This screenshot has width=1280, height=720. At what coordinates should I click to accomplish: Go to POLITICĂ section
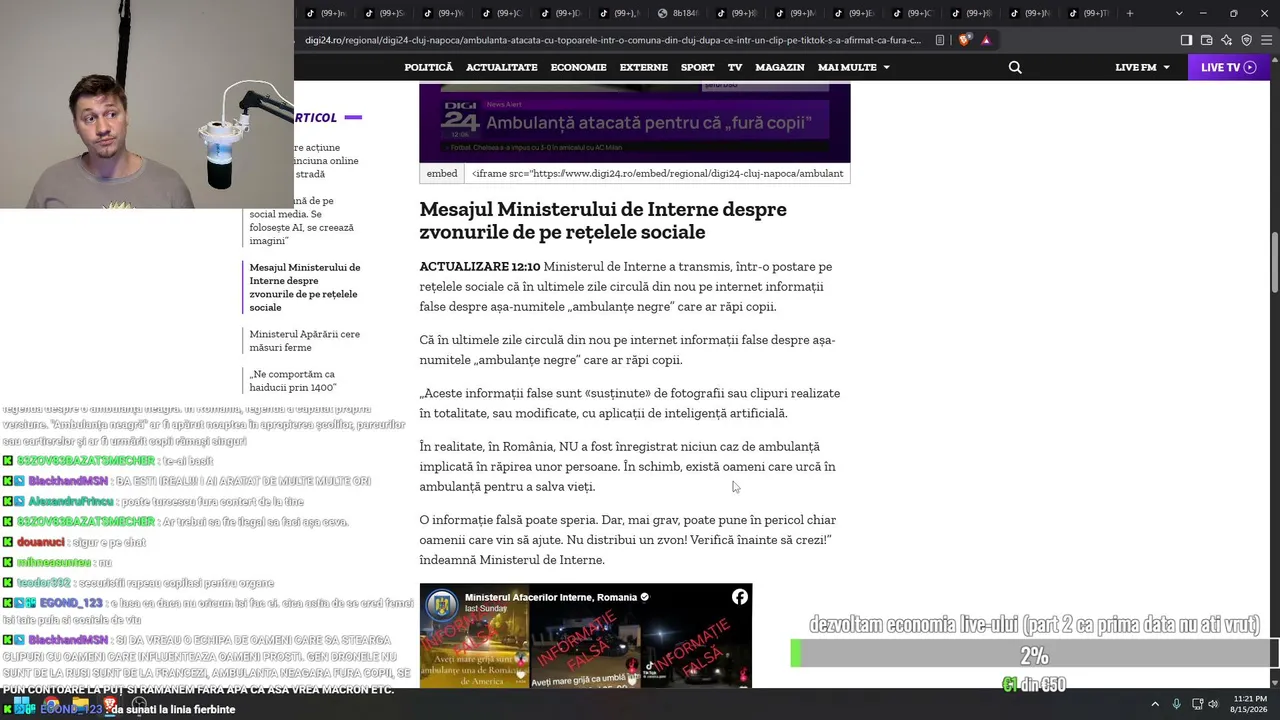429,67
